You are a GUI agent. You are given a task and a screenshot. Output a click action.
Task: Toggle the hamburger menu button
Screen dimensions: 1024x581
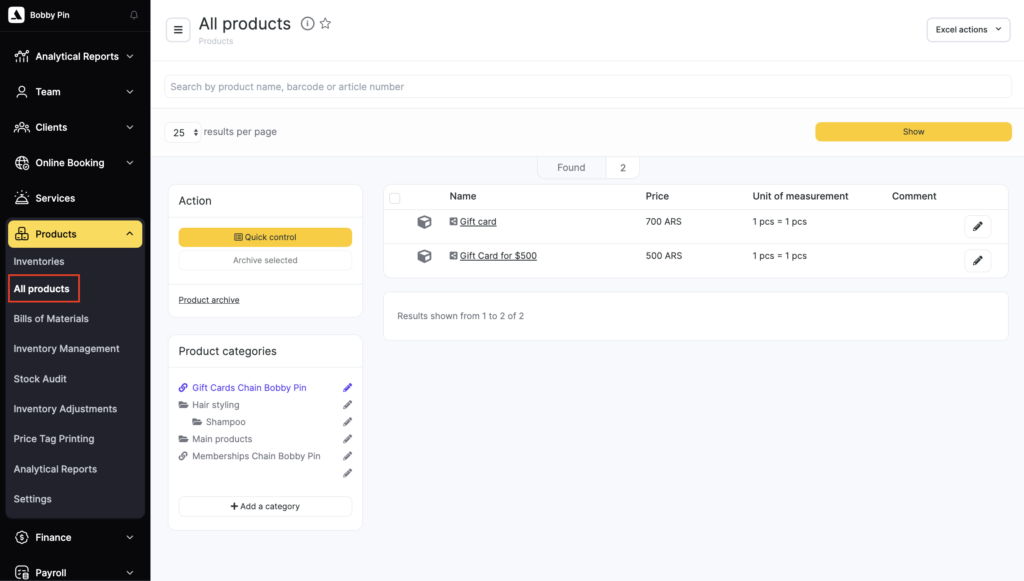pyautogui.click(x=178, y=30)
